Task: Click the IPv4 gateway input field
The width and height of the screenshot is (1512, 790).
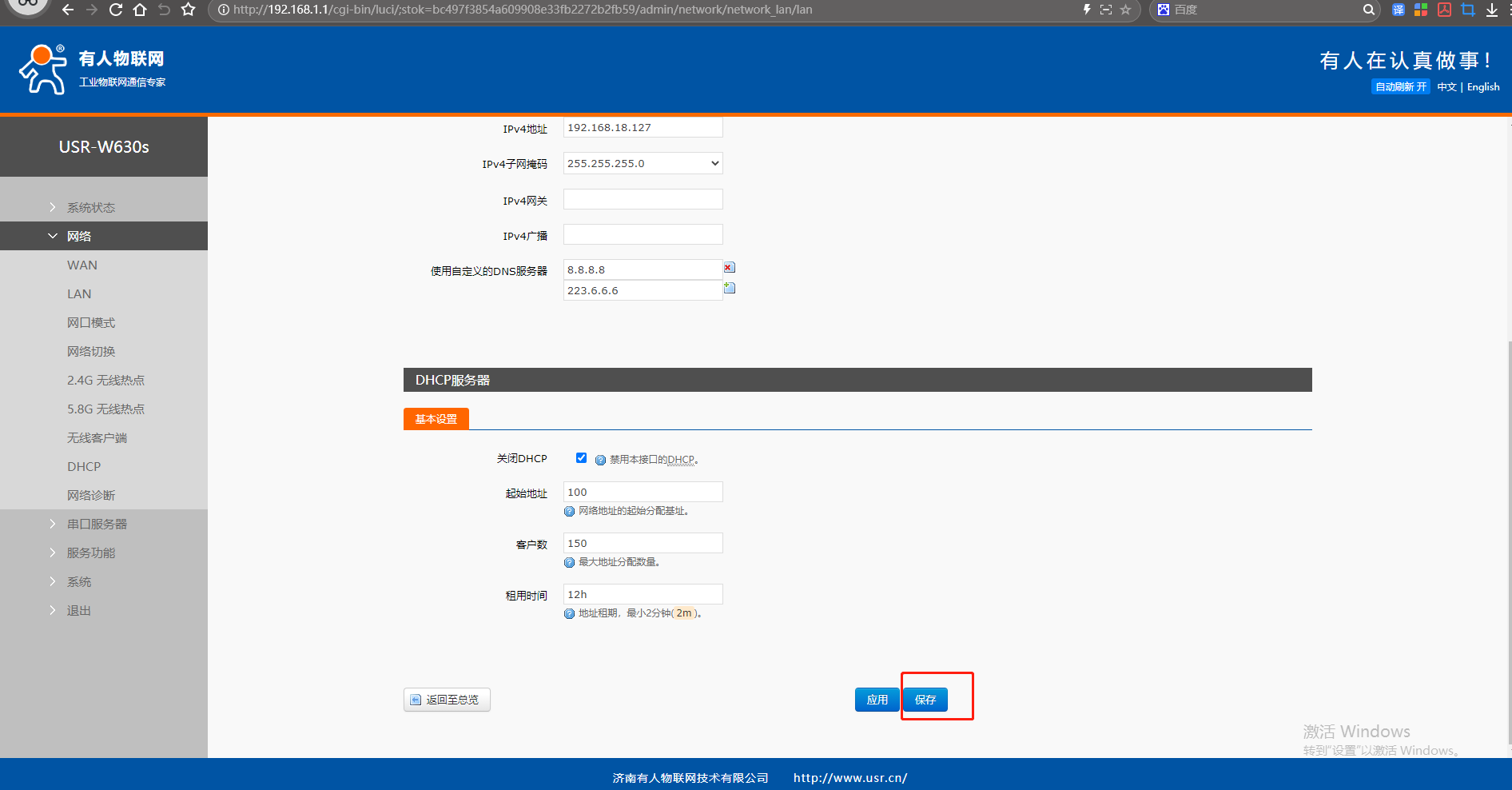Action: [x=643, y=199]
